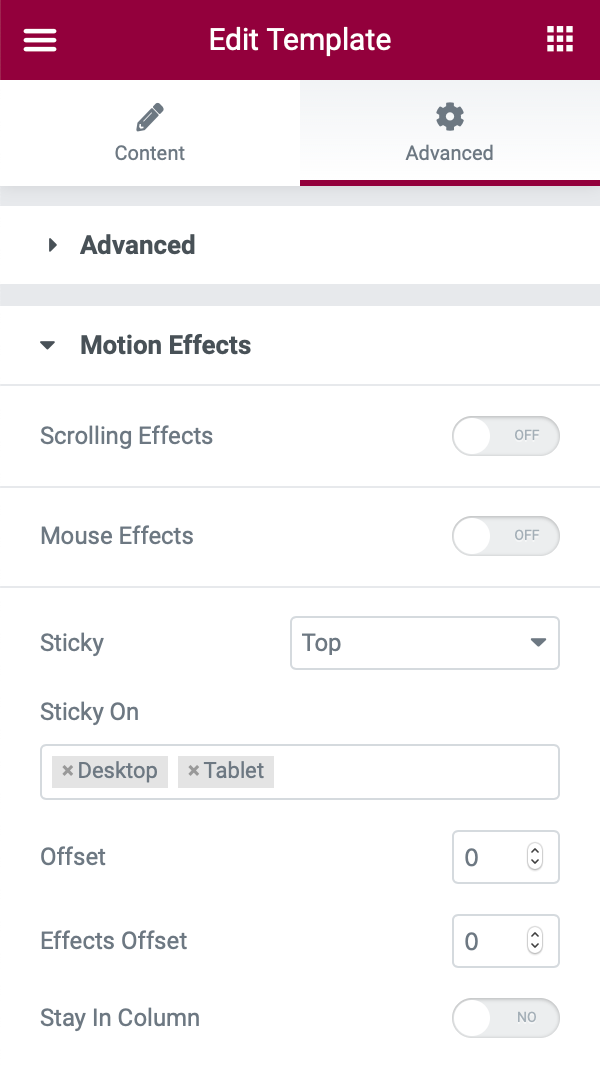Click the gear icon for Advanced
Screen dimensions: 600x1068
click(x=449, y=118)
